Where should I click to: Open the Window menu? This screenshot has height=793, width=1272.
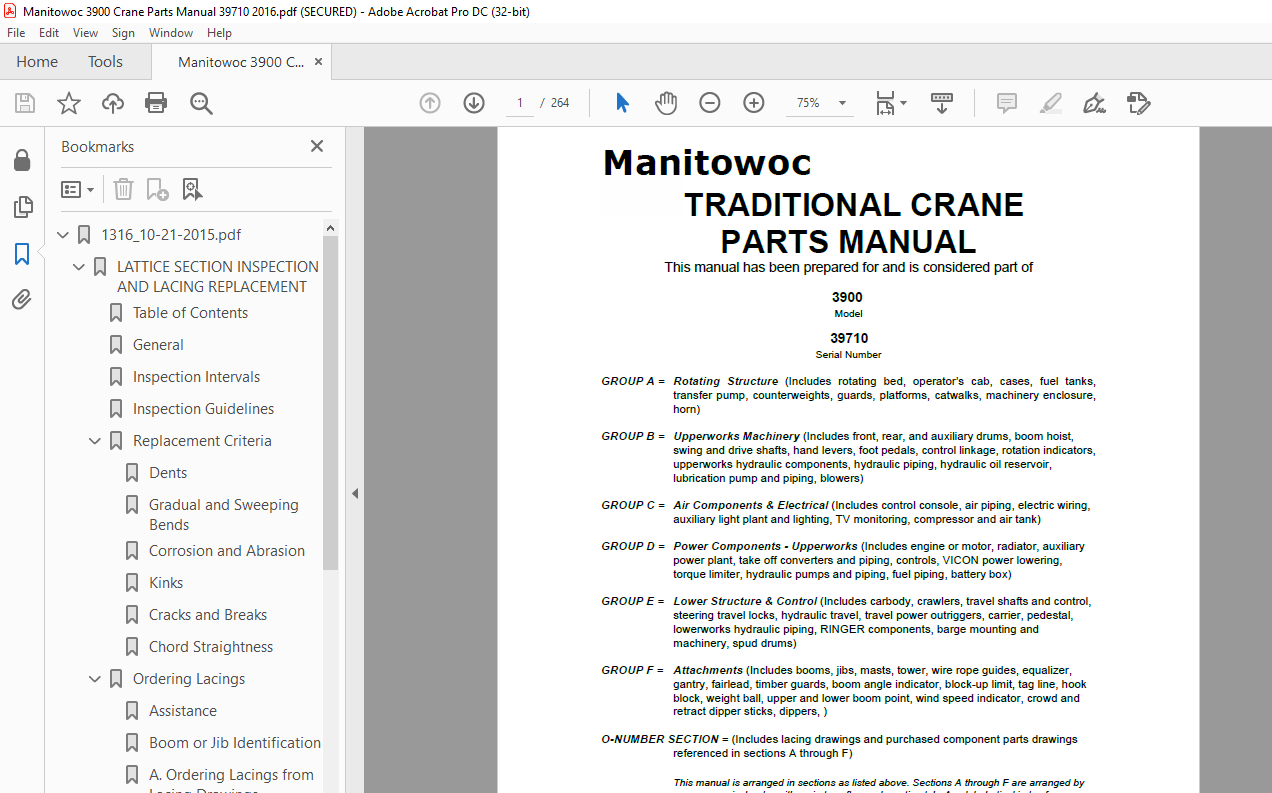[x=171, y=33]
